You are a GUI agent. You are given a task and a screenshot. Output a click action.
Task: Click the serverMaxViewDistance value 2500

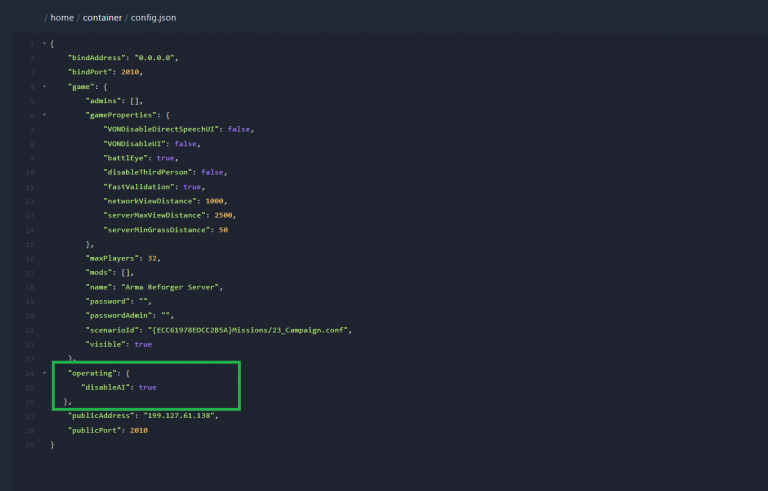pyautogui.click(x=223, y=215)
